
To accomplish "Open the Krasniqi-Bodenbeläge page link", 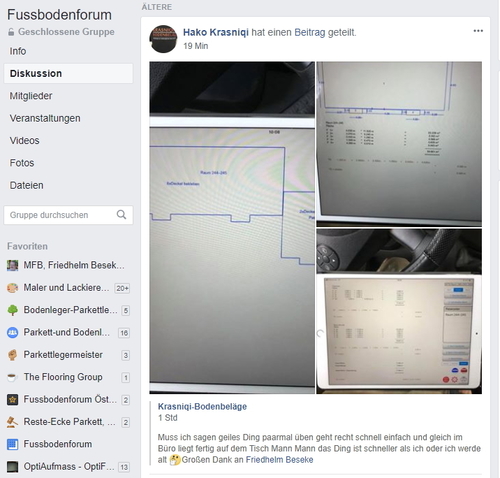I will coord(202,407).
